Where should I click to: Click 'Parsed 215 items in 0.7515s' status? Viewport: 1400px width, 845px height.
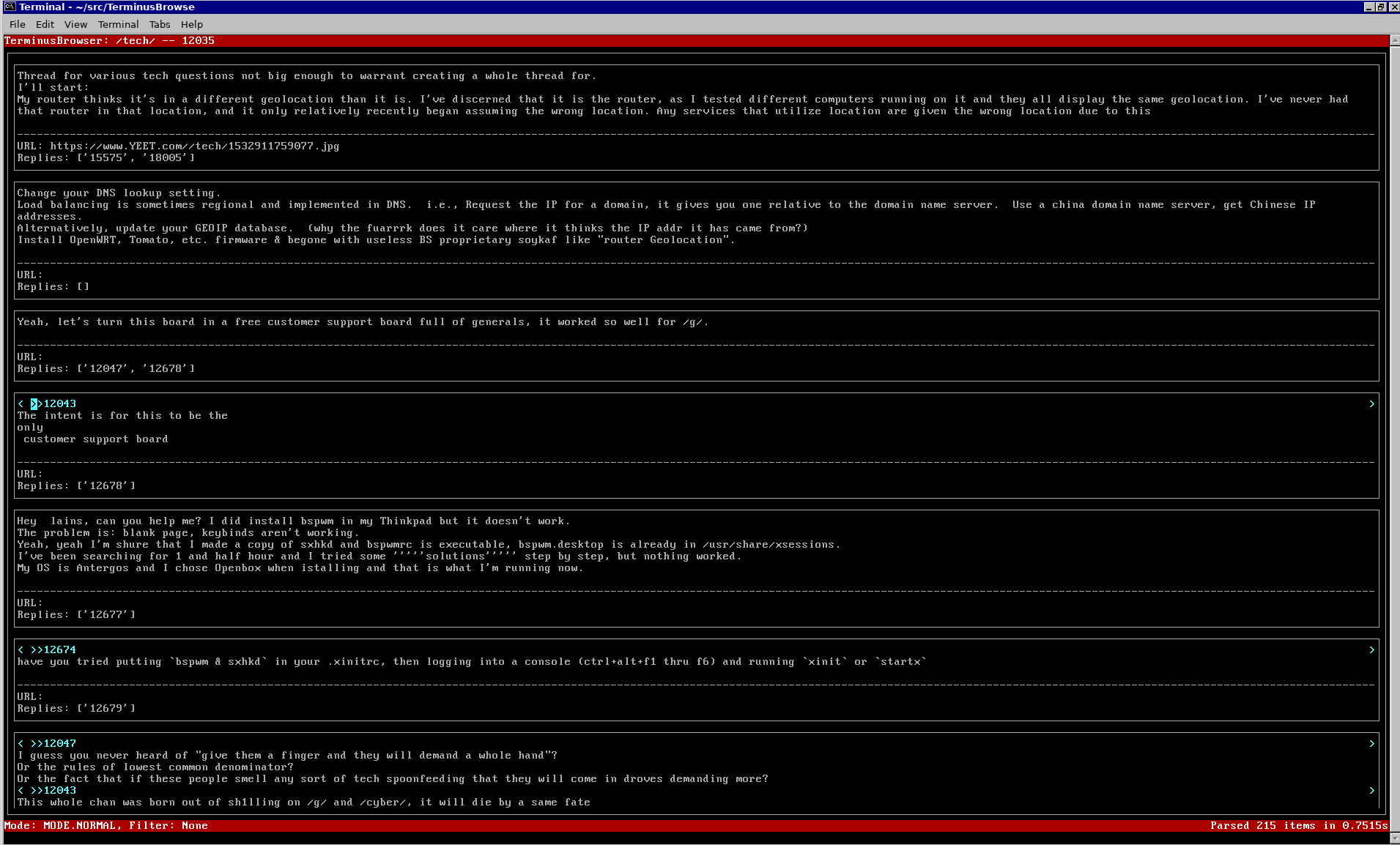(x=1299, y=825)
